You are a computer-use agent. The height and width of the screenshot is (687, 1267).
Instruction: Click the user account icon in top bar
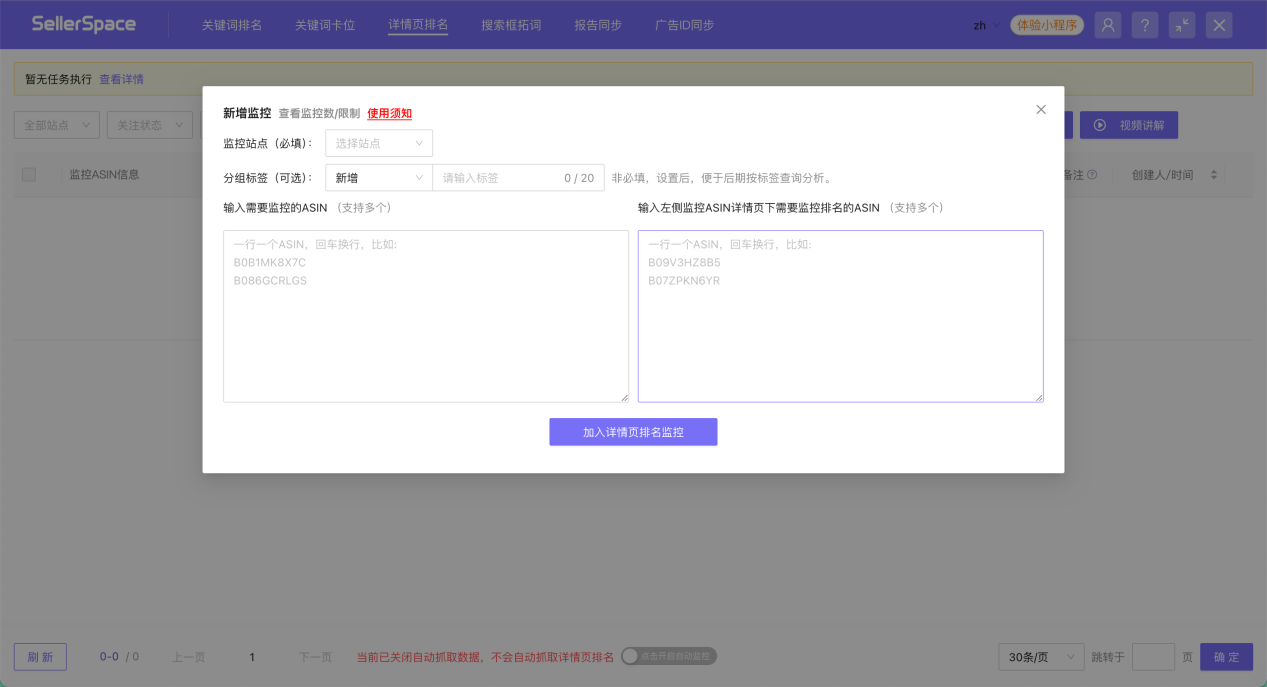[1107, 24]
